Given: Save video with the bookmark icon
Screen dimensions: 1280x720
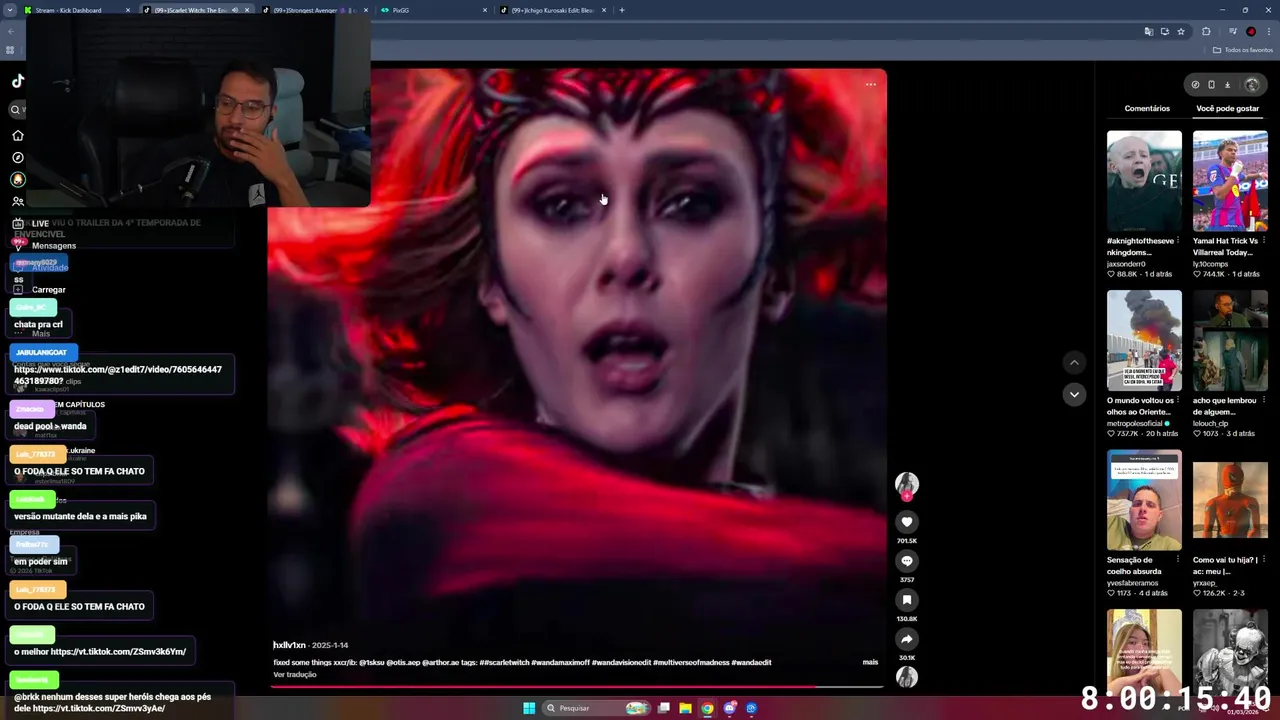Looking at the screenshot, I should (x=907, y=600).
